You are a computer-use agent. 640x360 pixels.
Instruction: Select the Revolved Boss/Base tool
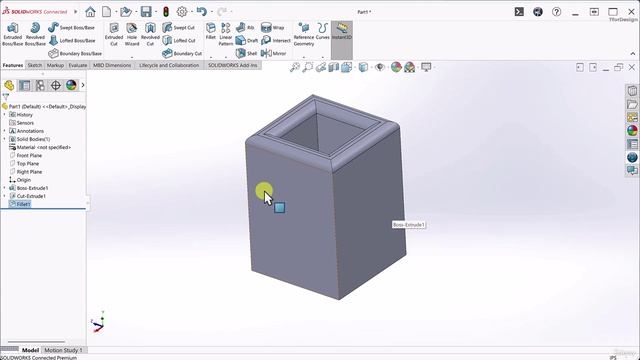pos(35,34)
